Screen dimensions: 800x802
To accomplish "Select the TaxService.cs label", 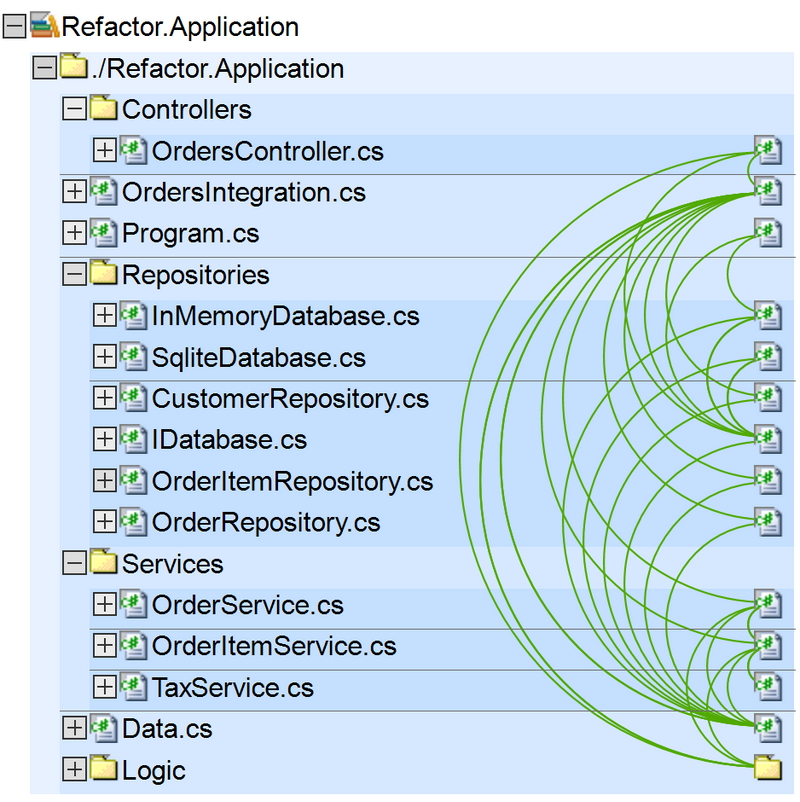I will tap(233, 687).
